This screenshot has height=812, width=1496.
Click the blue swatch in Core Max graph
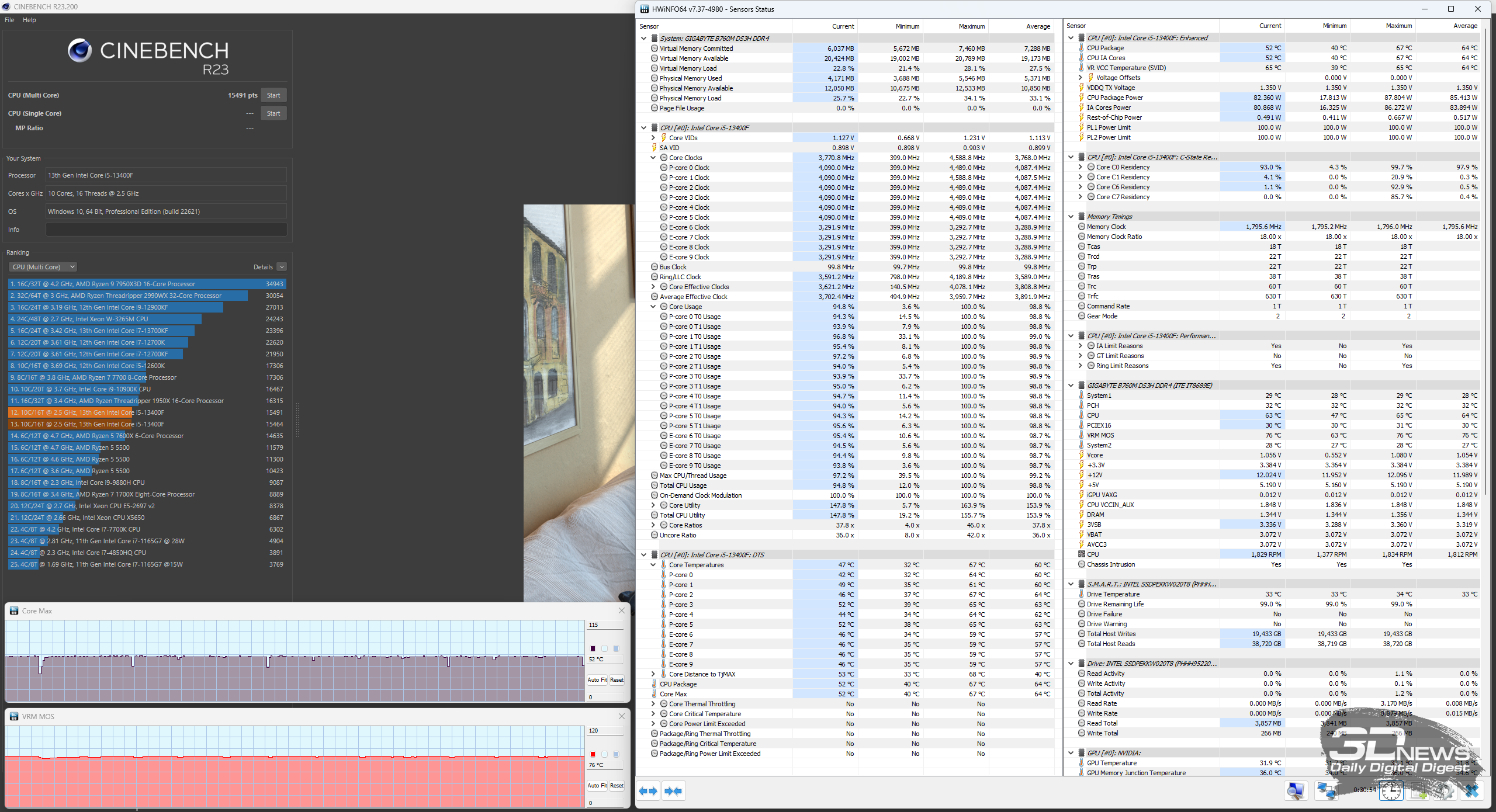pos(616,648)
